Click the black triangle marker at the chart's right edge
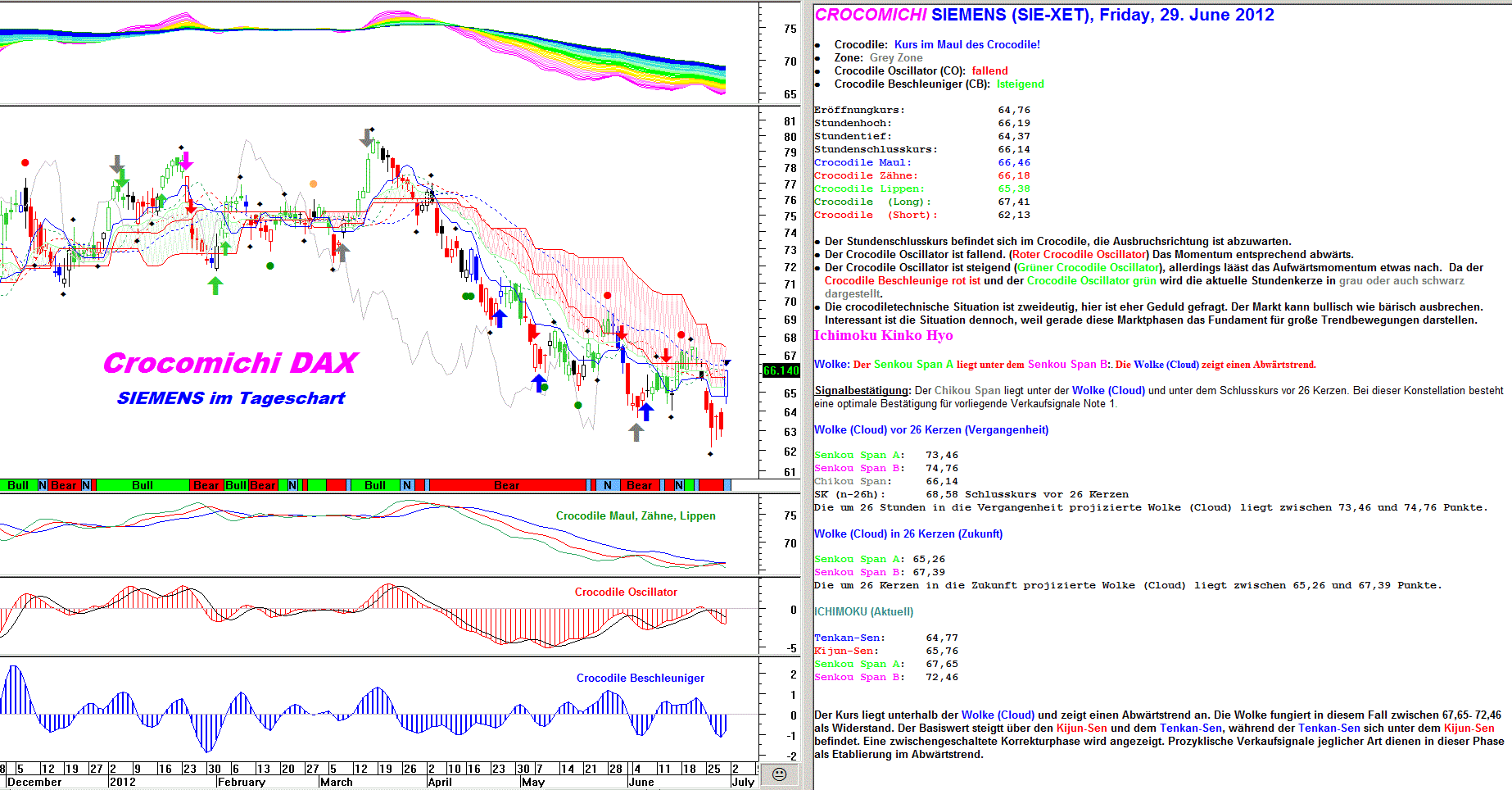 [x=727, y=363]
